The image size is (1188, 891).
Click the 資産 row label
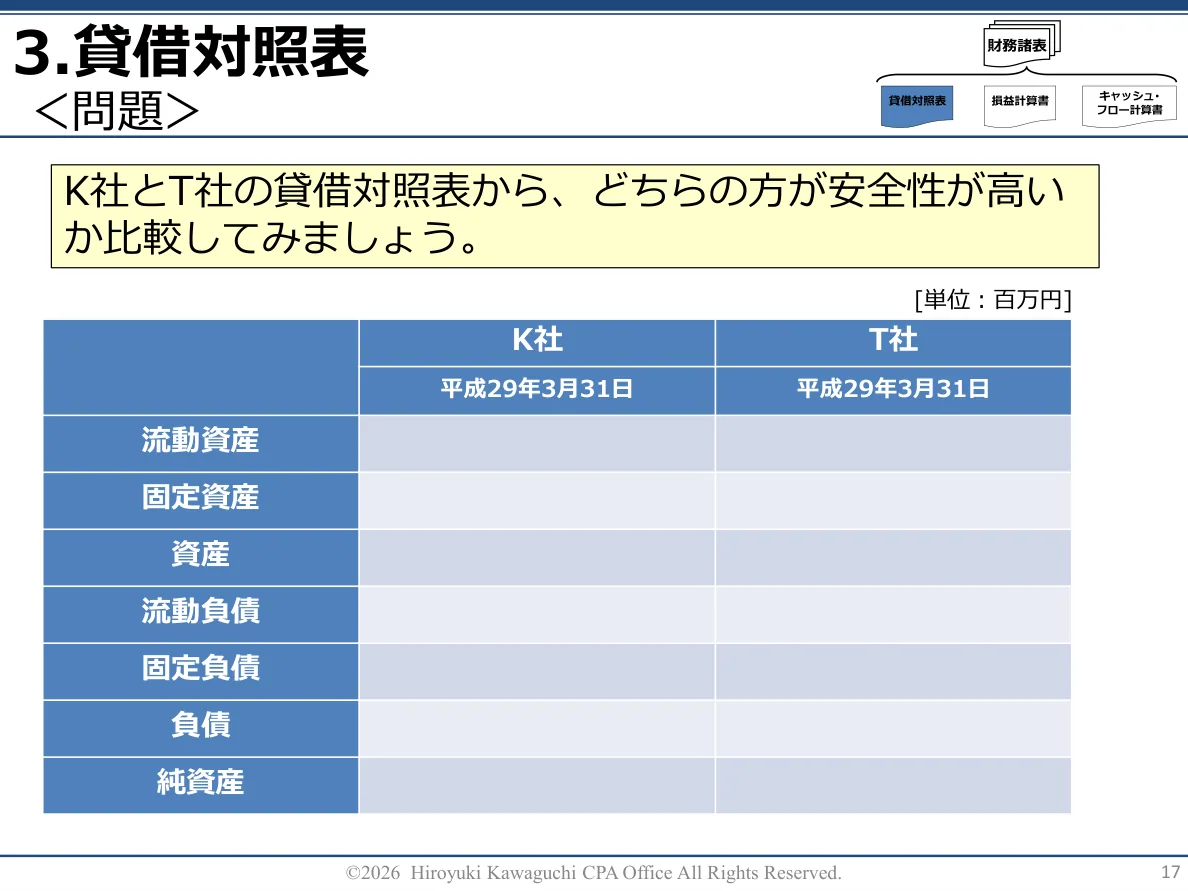point(201,557)
